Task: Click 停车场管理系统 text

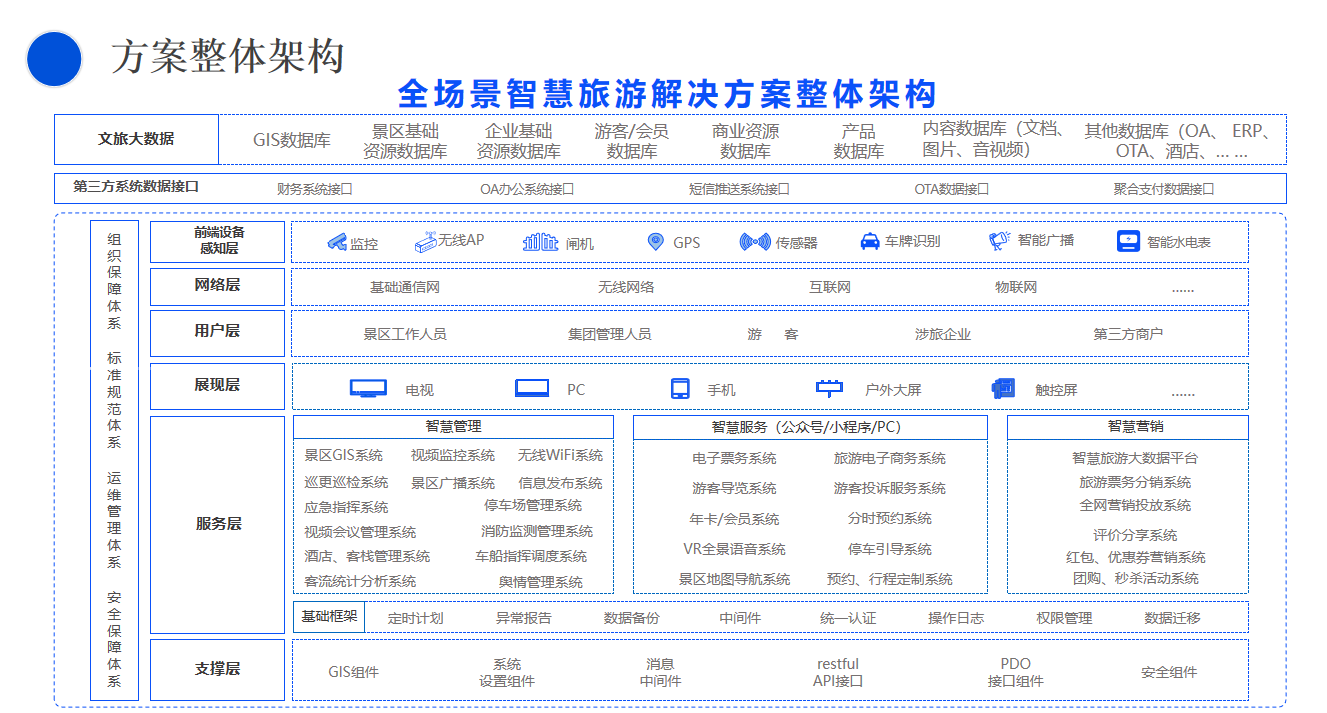Action: [x=533, y=505]
